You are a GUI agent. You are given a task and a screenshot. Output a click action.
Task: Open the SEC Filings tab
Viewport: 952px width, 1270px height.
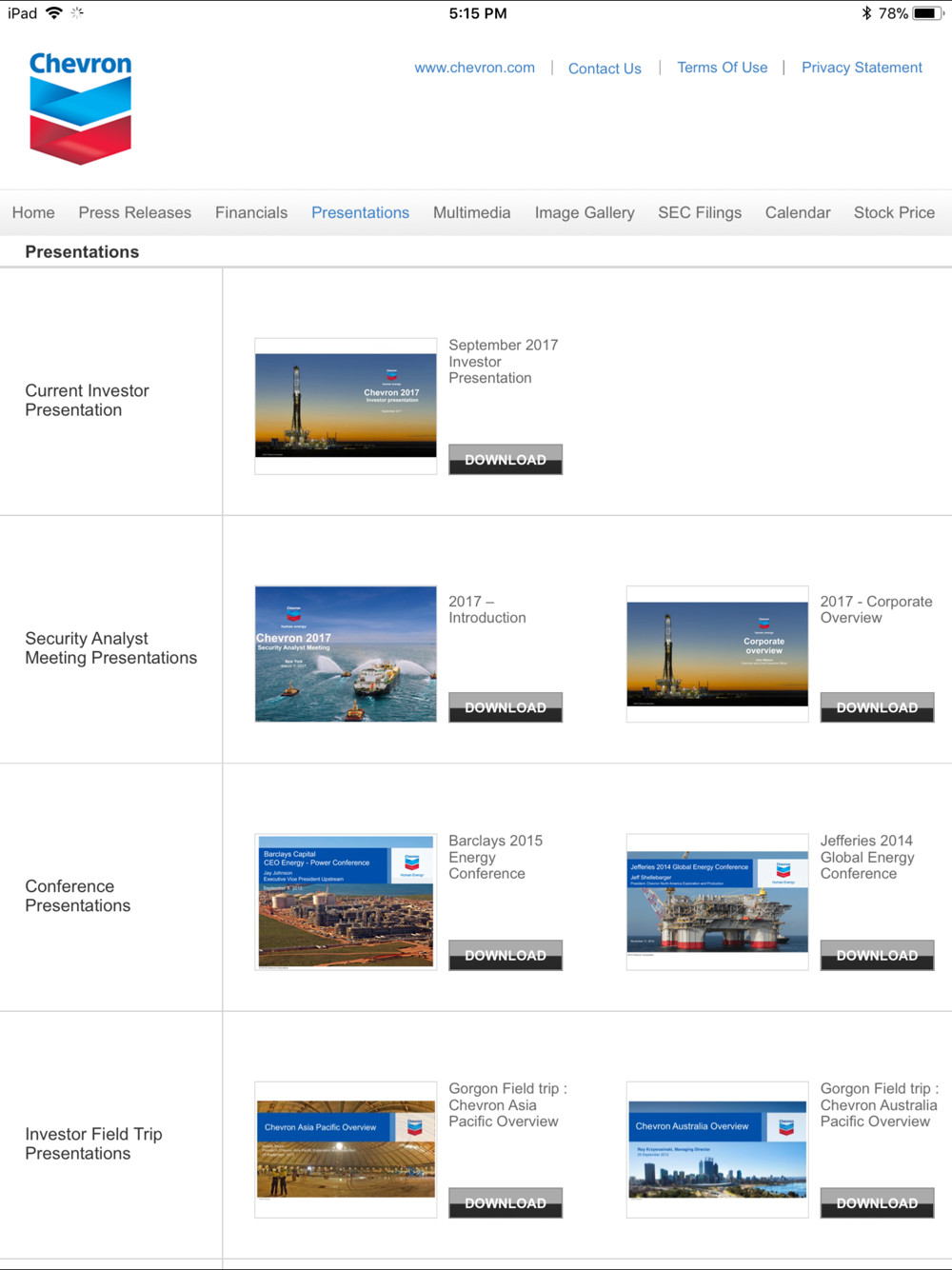tap(699, 212)
